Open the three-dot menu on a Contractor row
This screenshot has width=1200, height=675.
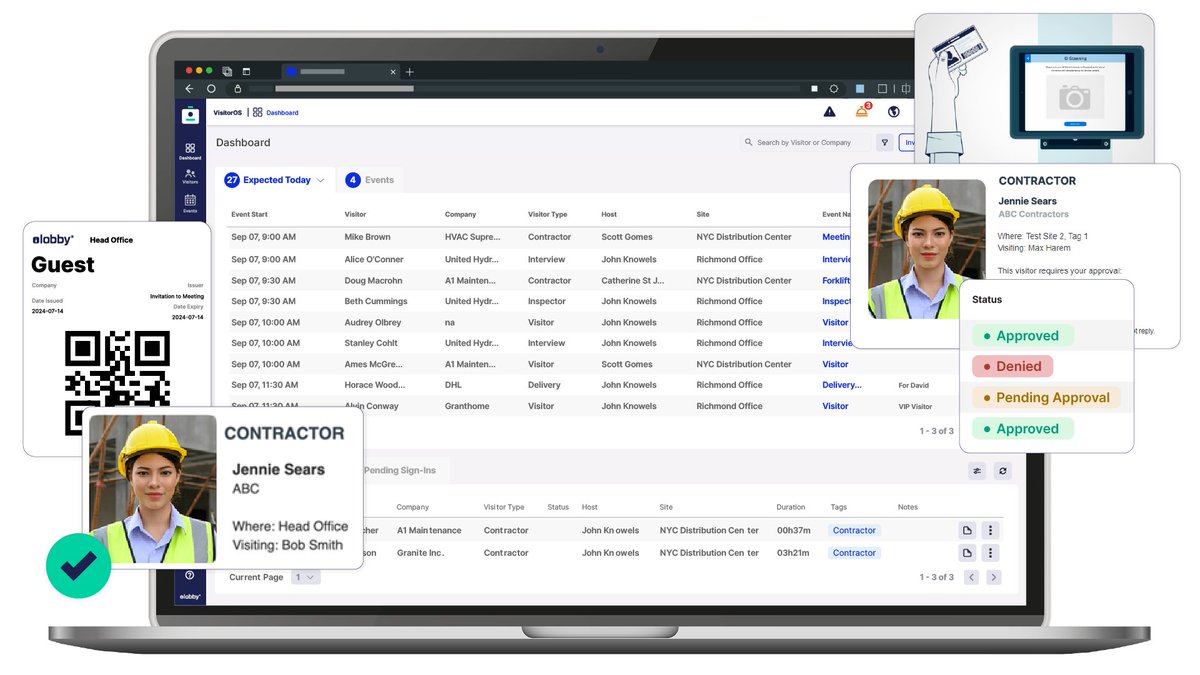pos(990,530)
